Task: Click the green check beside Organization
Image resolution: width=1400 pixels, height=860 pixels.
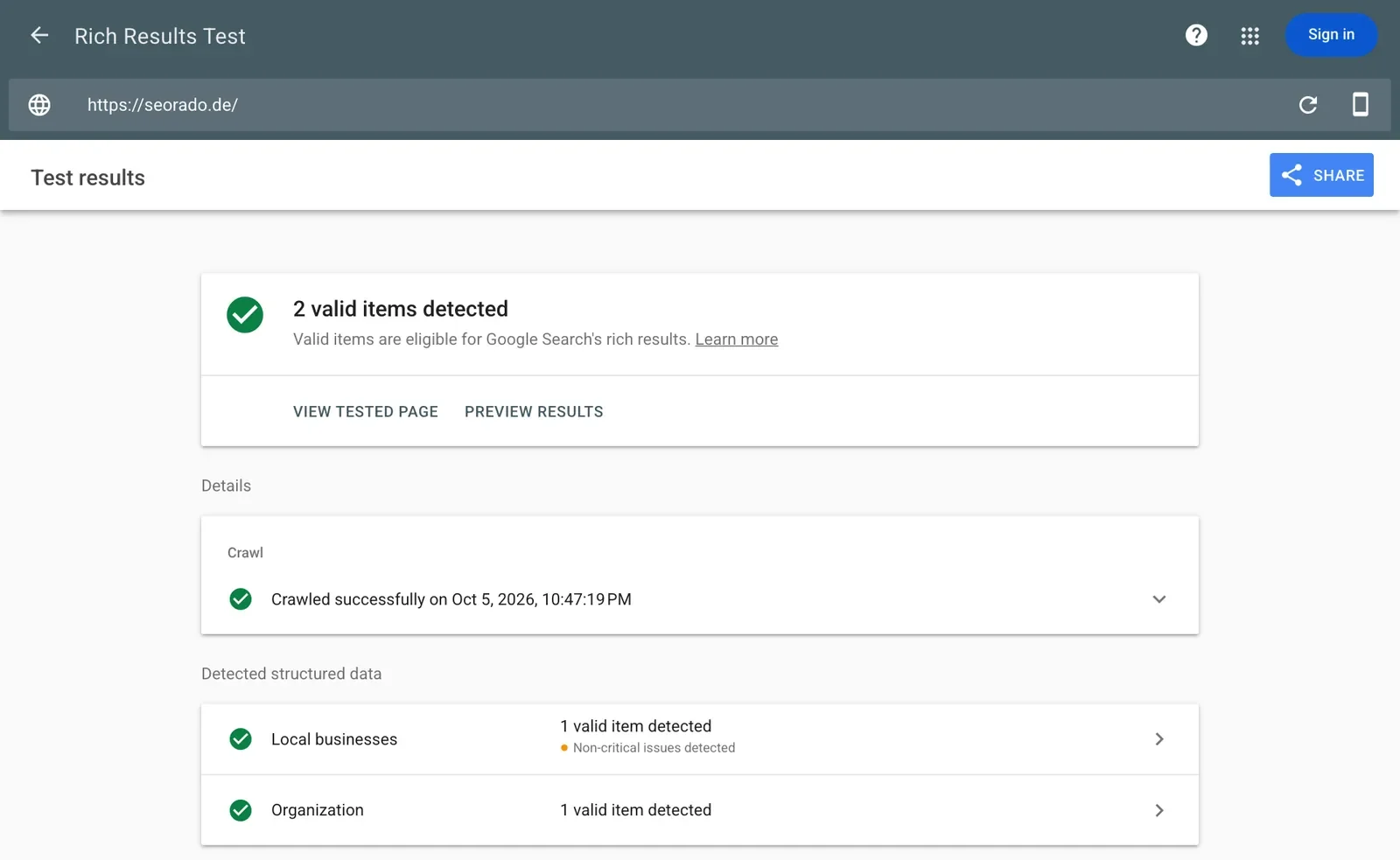Action: pos(241,810)
